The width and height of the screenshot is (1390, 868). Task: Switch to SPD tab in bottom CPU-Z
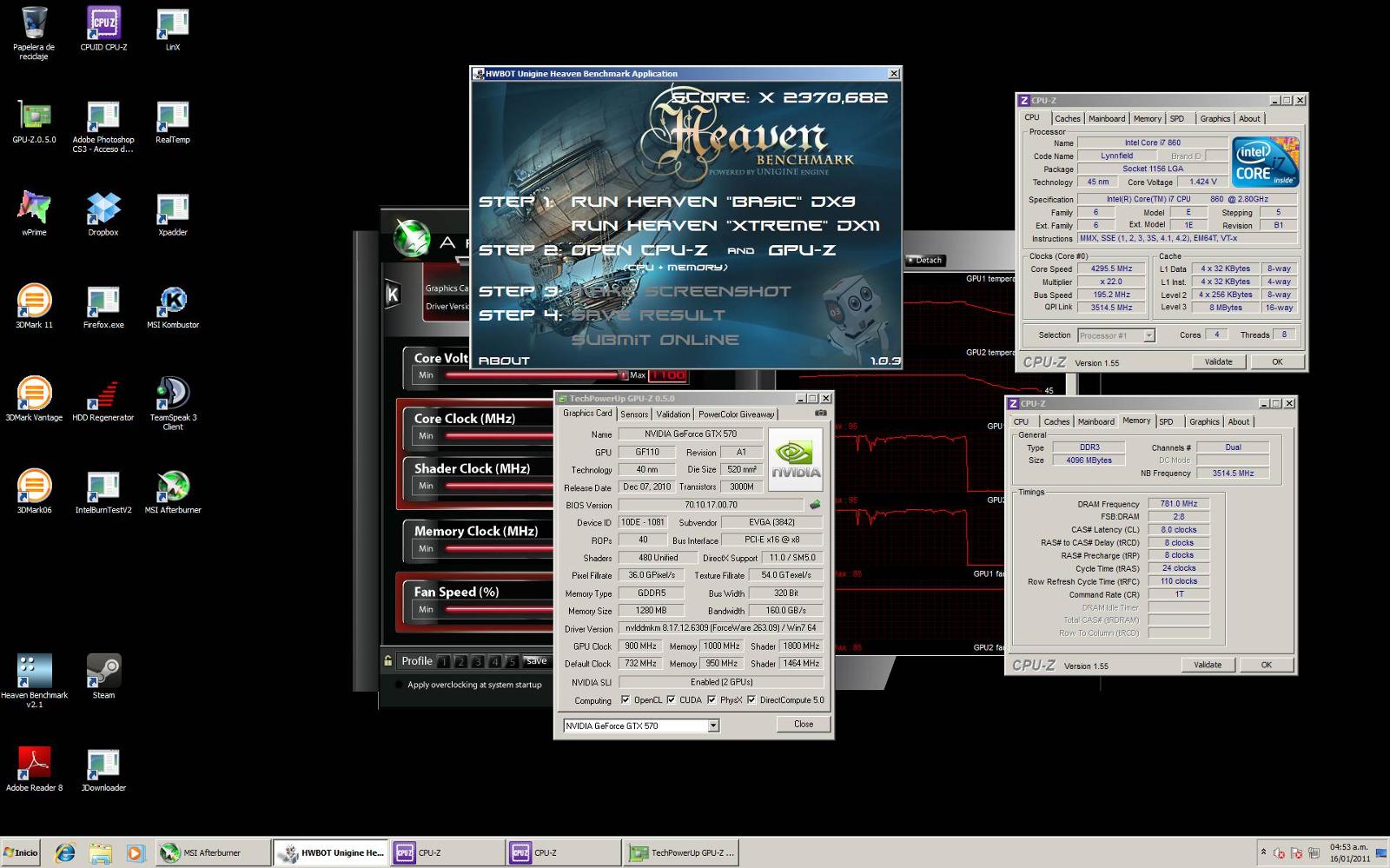(1166, 422)
